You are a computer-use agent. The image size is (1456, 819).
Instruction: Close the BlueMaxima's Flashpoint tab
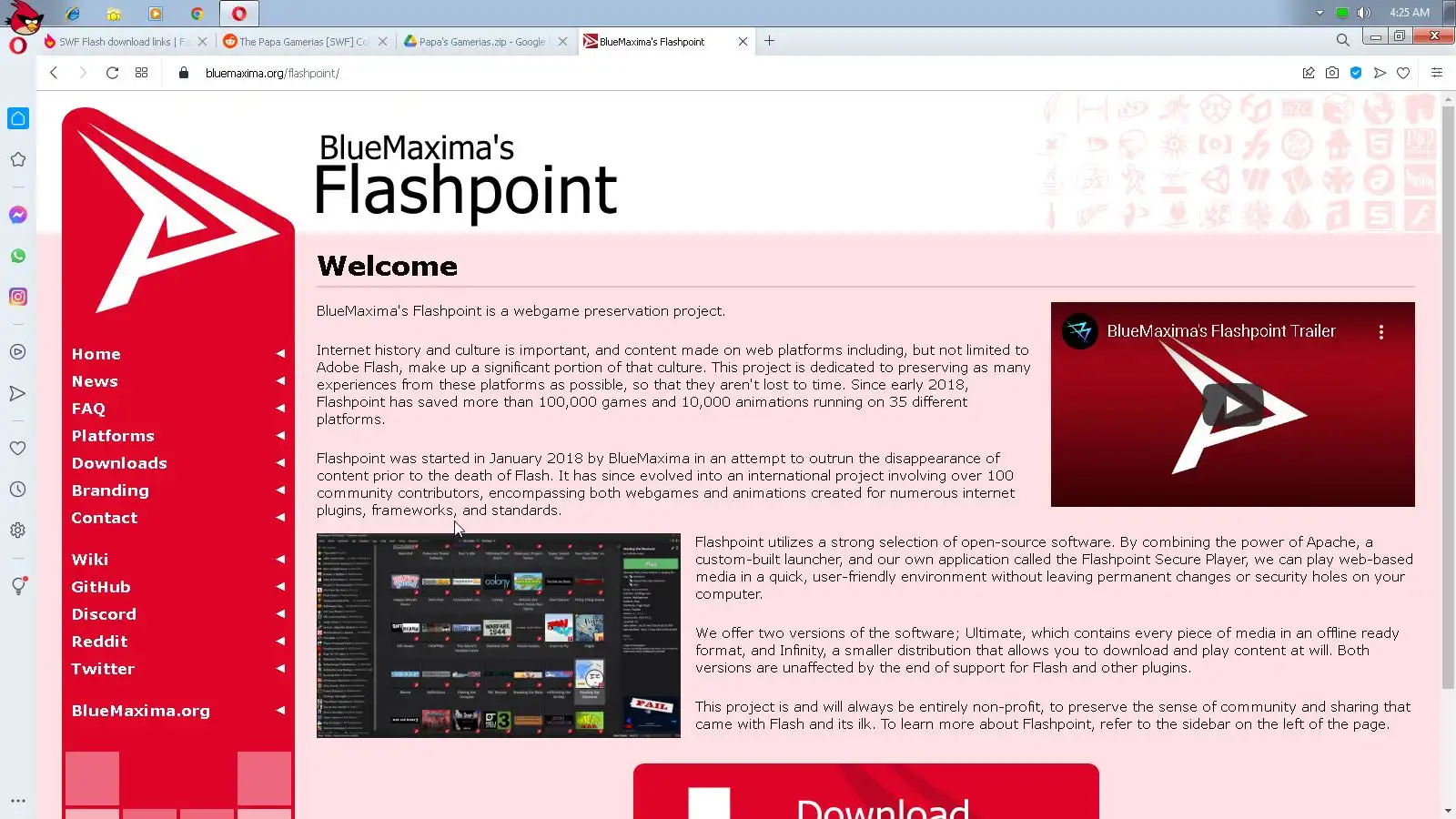743,41
